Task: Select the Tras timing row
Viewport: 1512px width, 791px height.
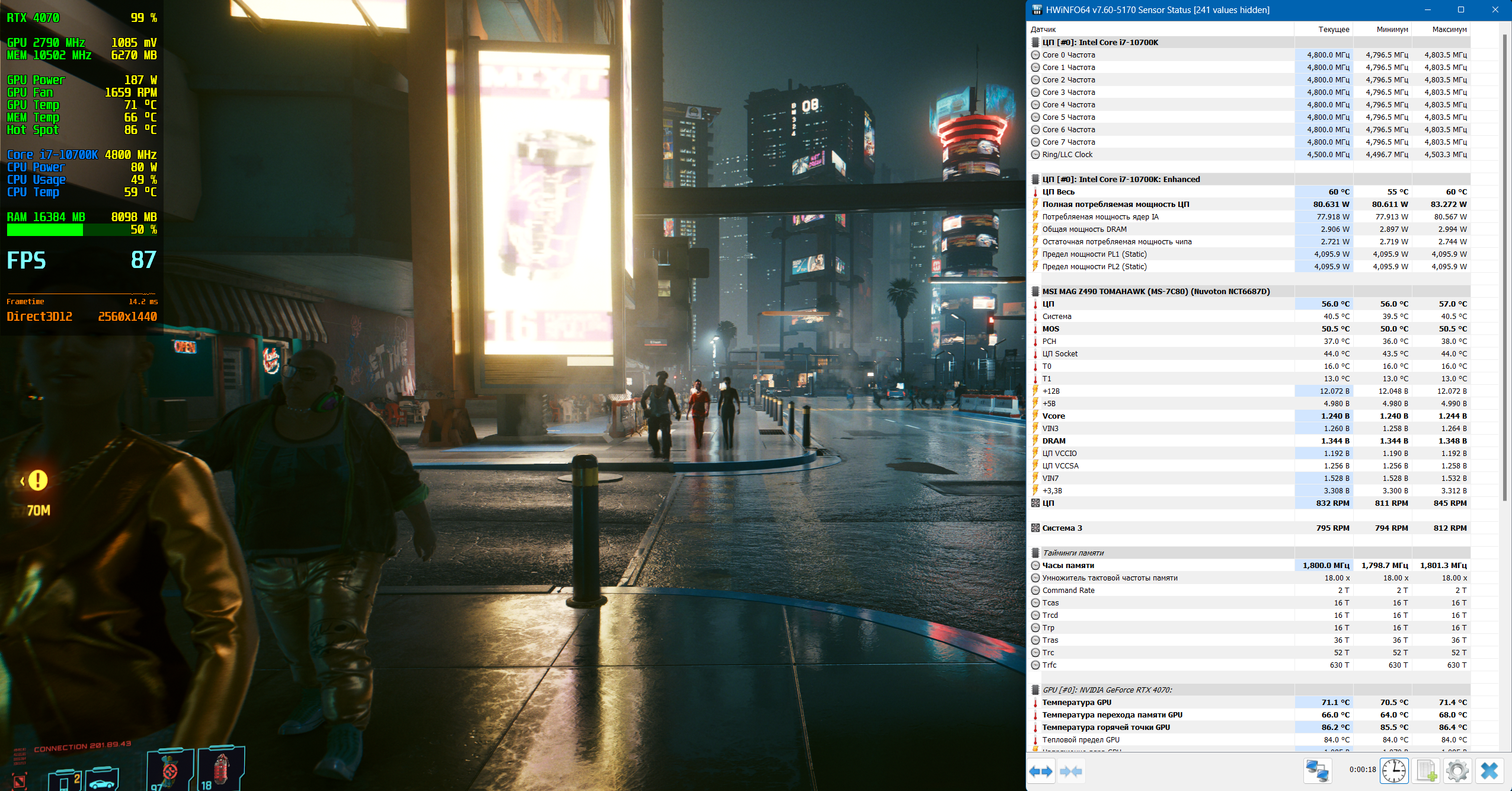Action: (x=1249, y=640)
